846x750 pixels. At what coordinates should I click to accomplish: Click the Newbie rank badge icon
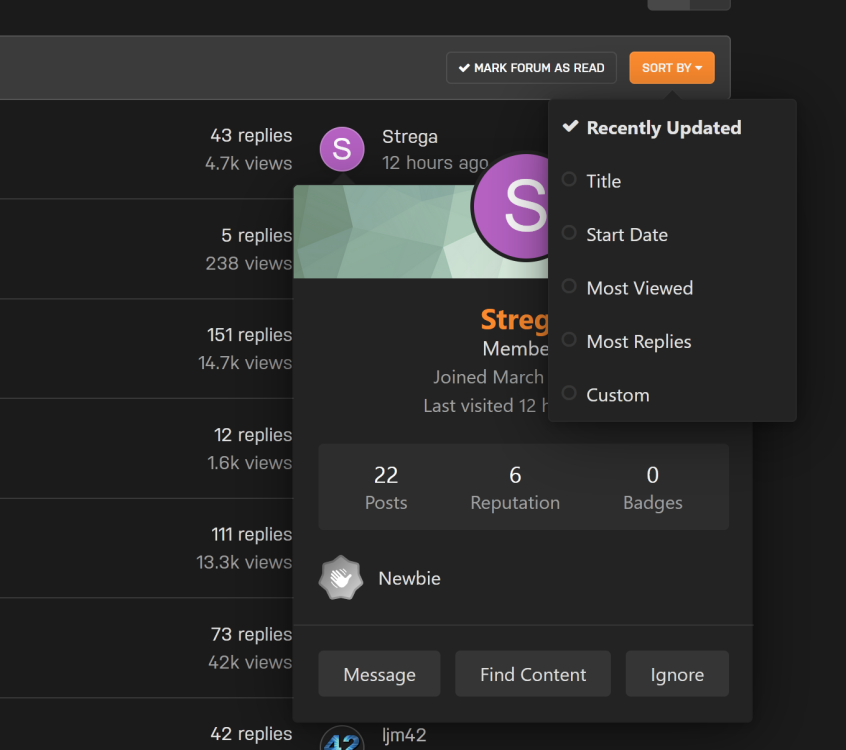[340, 578]
